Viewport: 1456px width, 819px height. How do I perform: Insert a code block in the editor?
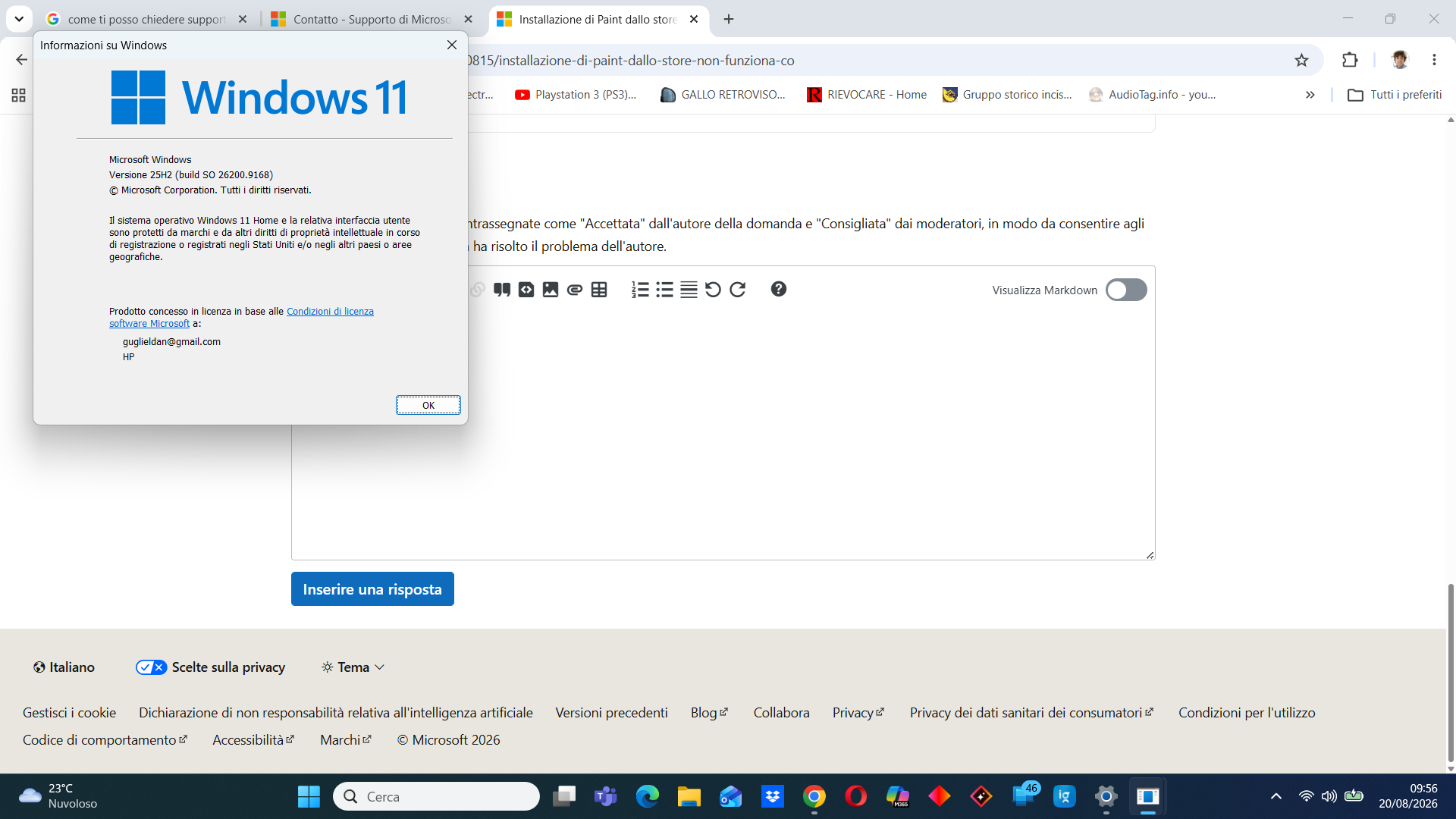(x=526, y=290)
